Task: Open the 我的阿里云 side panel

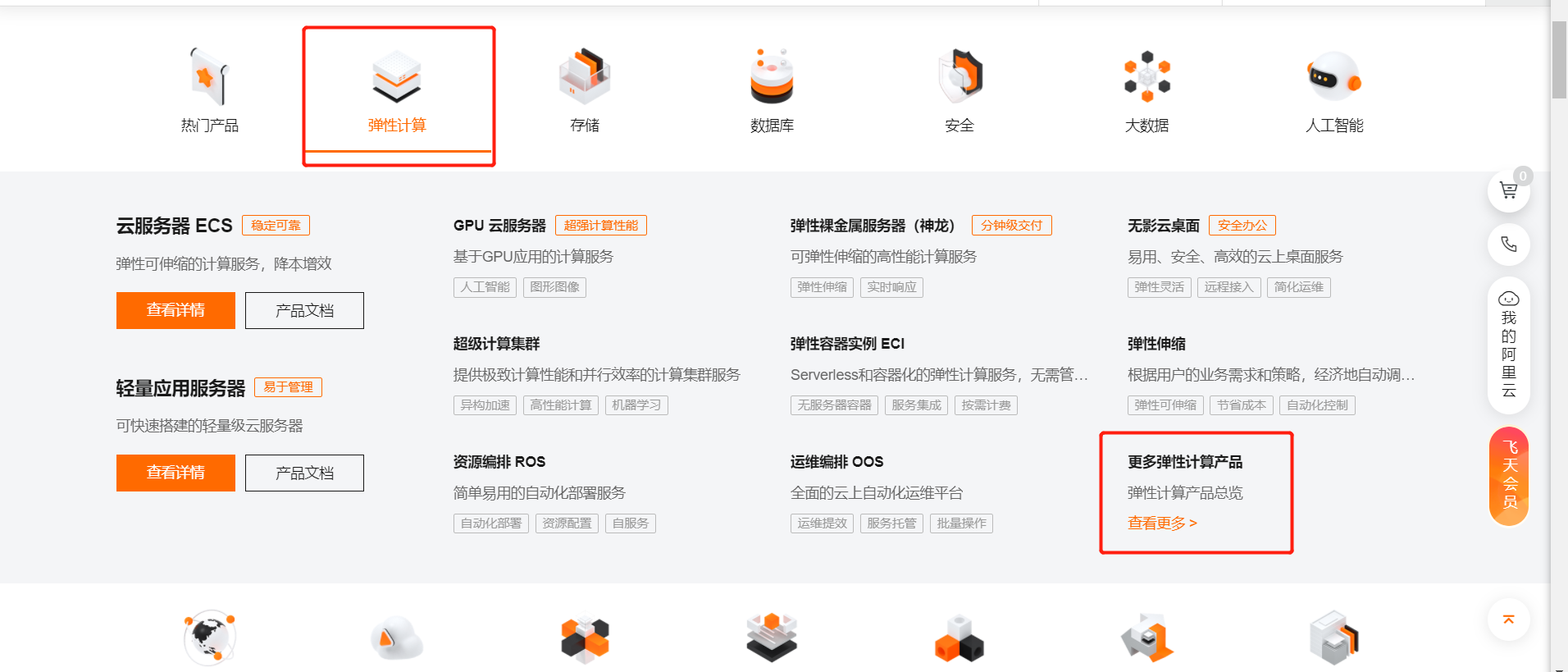Action: 1508,345
